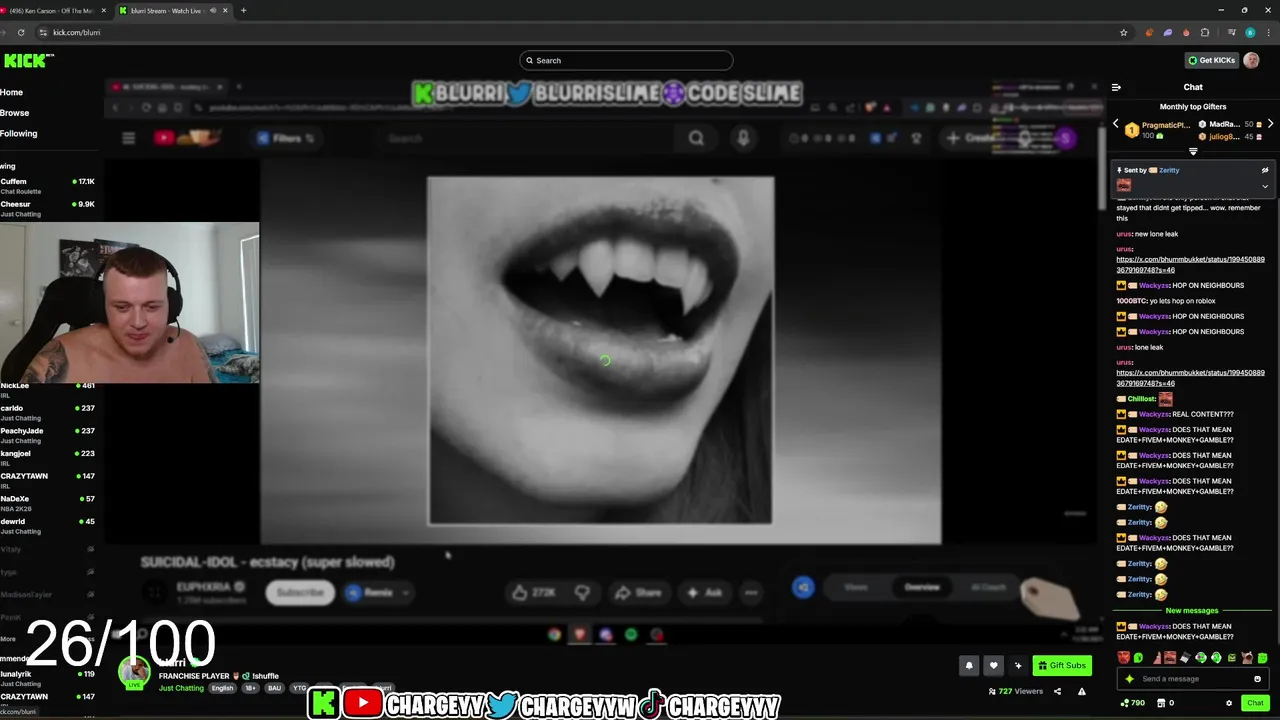Open the shop icon next to 0
Image resolution: width=1280 pixels, height=720 pixels.
tap(1161, 703)
